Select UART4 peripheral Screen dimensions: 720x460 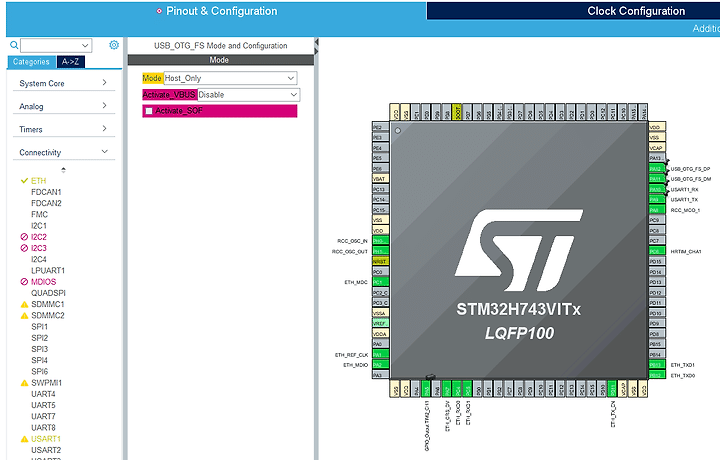(x=43, y=394)
